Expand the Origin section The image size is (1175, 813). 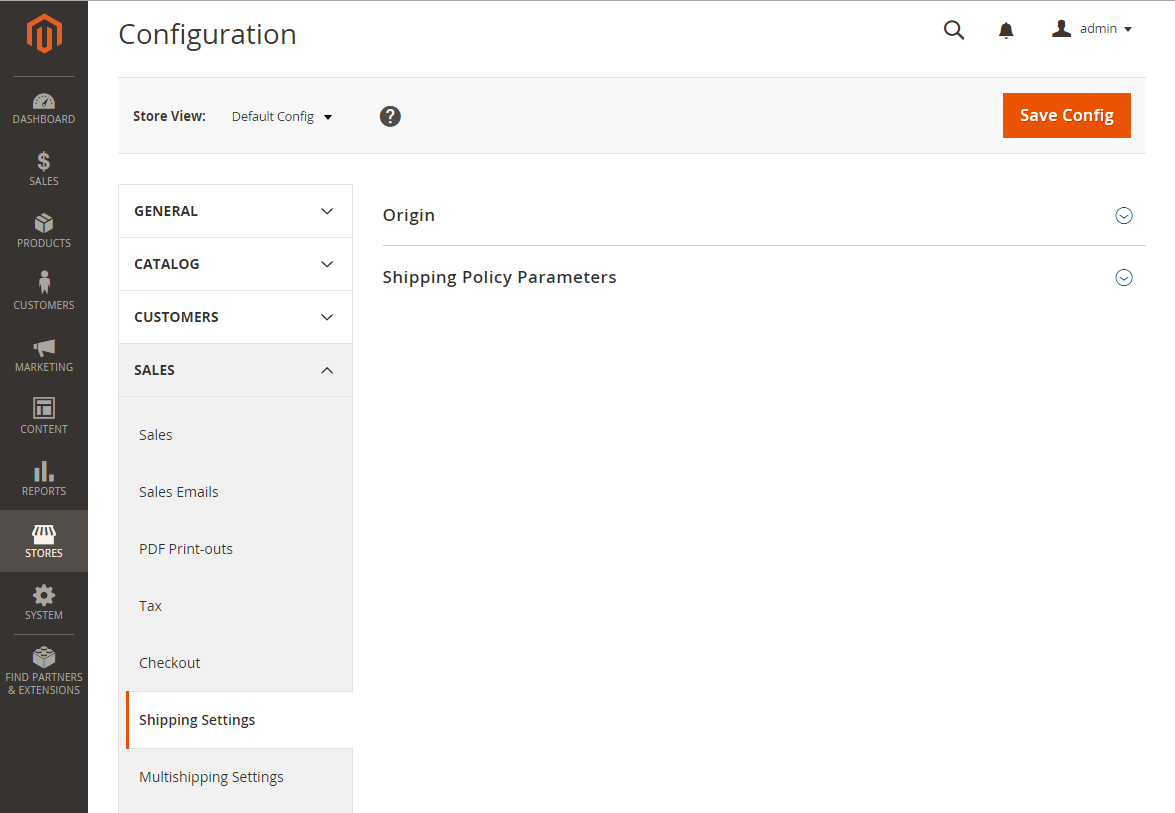(x=764, y=215)
